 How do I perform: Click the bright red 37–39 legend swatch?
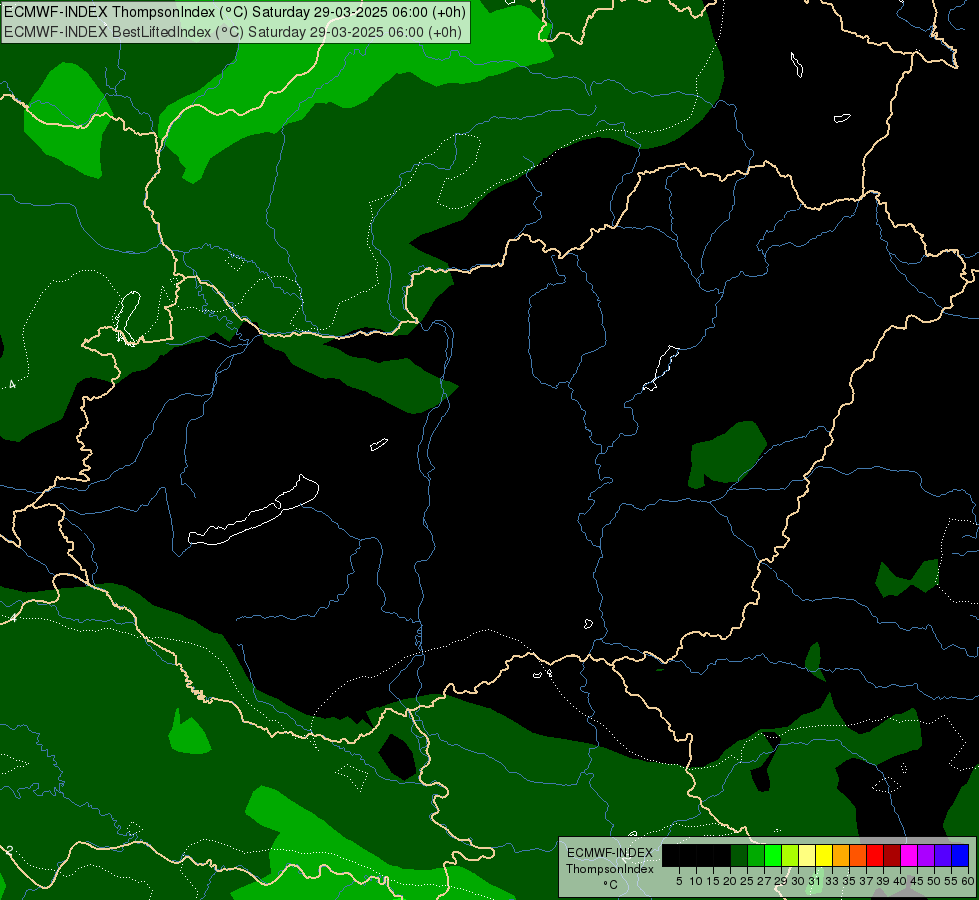[875, 855]
